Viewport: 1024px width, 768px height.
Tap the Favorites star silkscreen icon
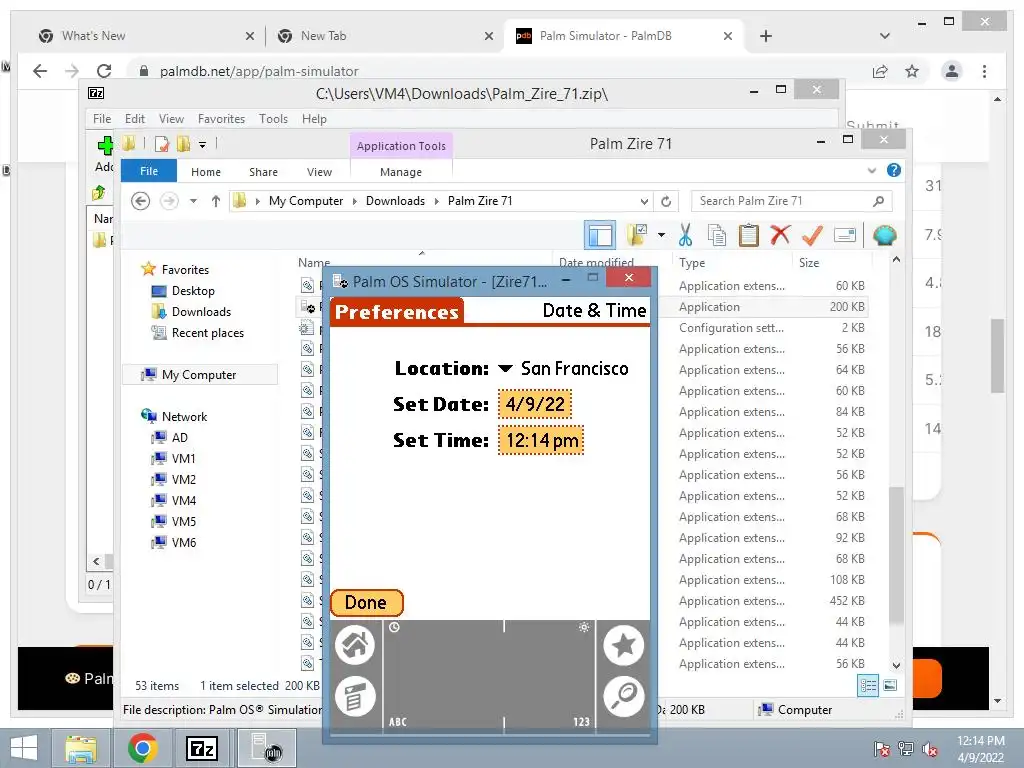click(624, 645)
